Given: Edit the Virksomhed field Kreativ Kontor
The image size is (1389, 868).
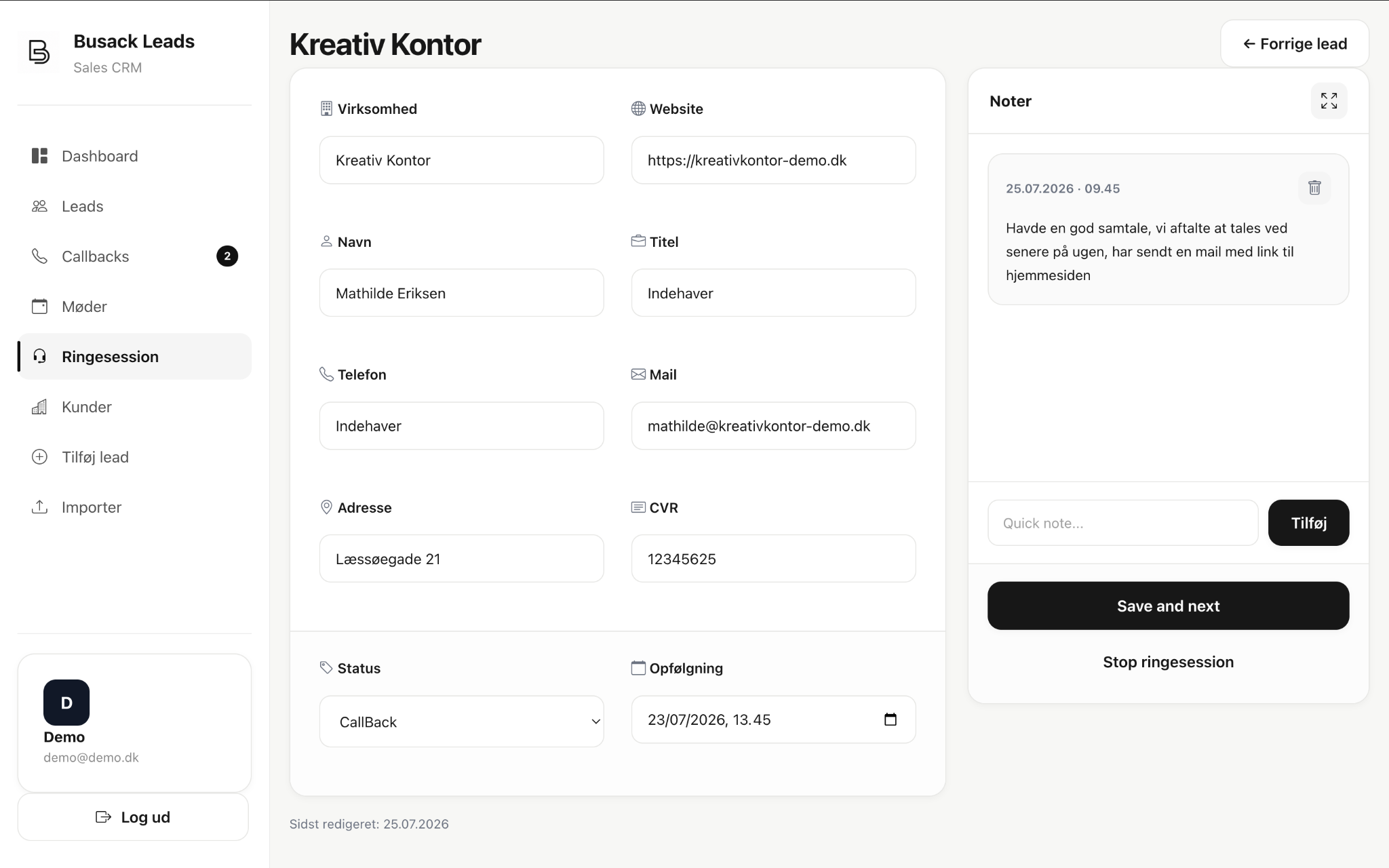Looking at the screenshot, I should (461, 160).
